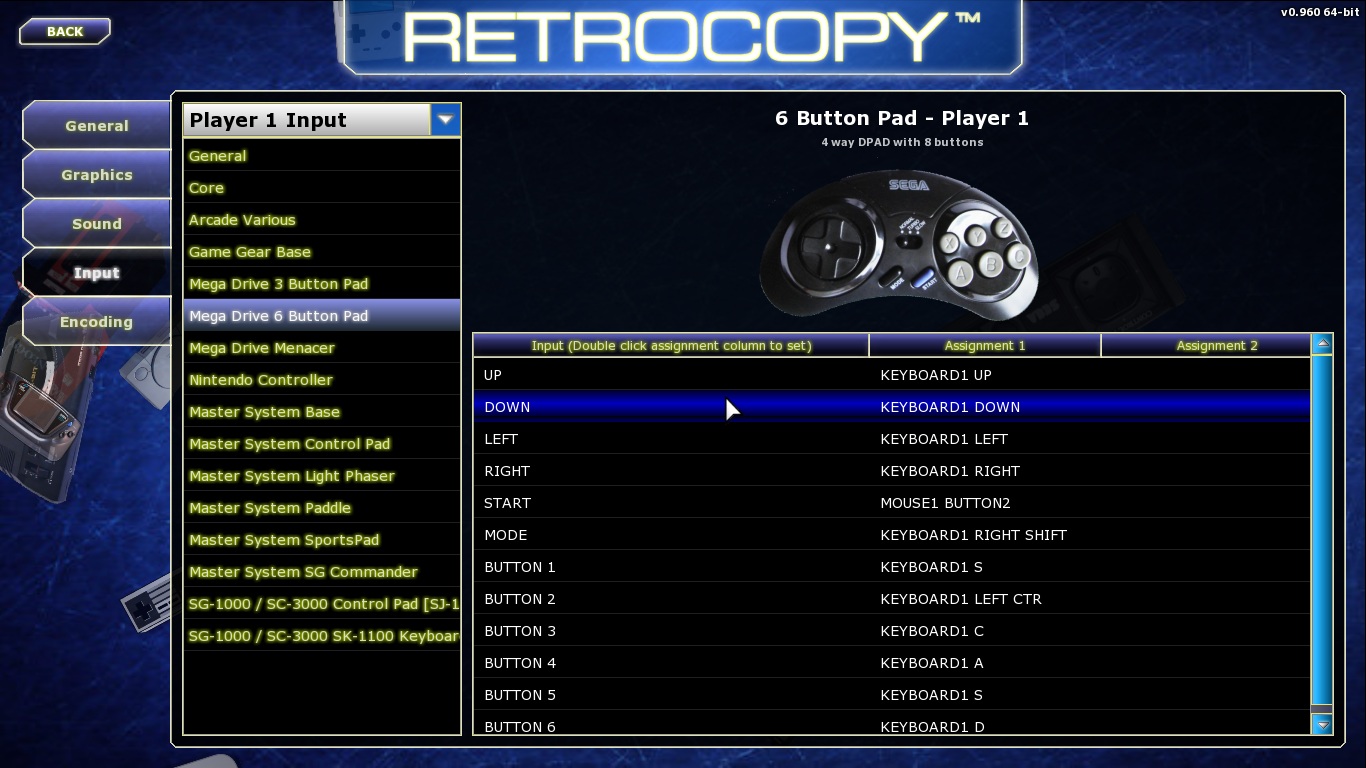Image resolution: width=1366 pixels, height=768 pixels.
Task: Switch to the Sound tab
Action: click(96, 224)
